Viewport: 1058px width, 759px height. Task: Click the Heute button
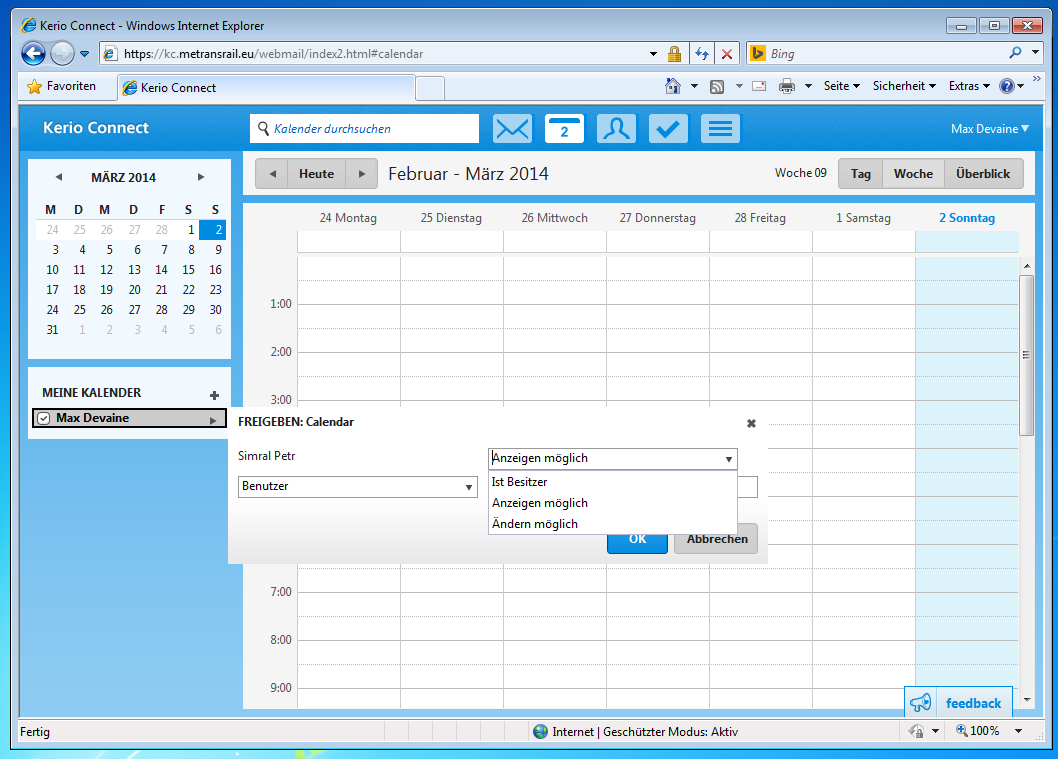point(316,174)
